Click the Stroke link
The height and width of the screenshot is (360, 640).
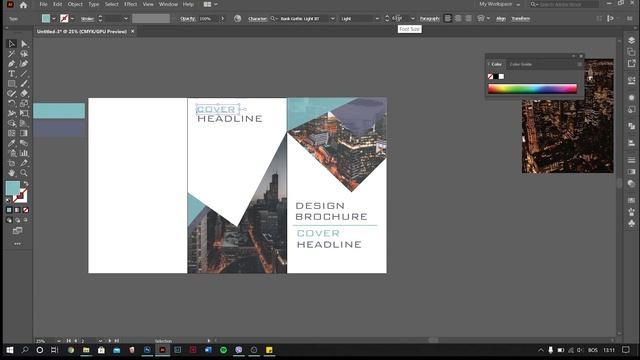87,19
